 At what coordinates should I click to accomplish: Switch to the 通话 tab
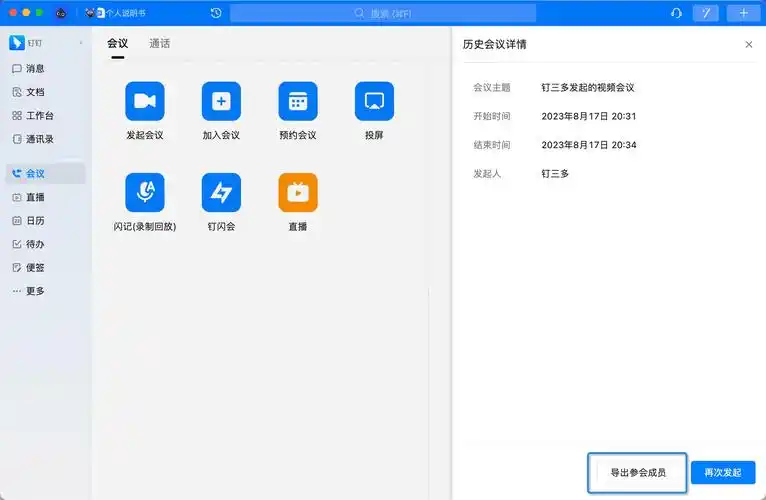pyautogui.click(x=159, y=44)
